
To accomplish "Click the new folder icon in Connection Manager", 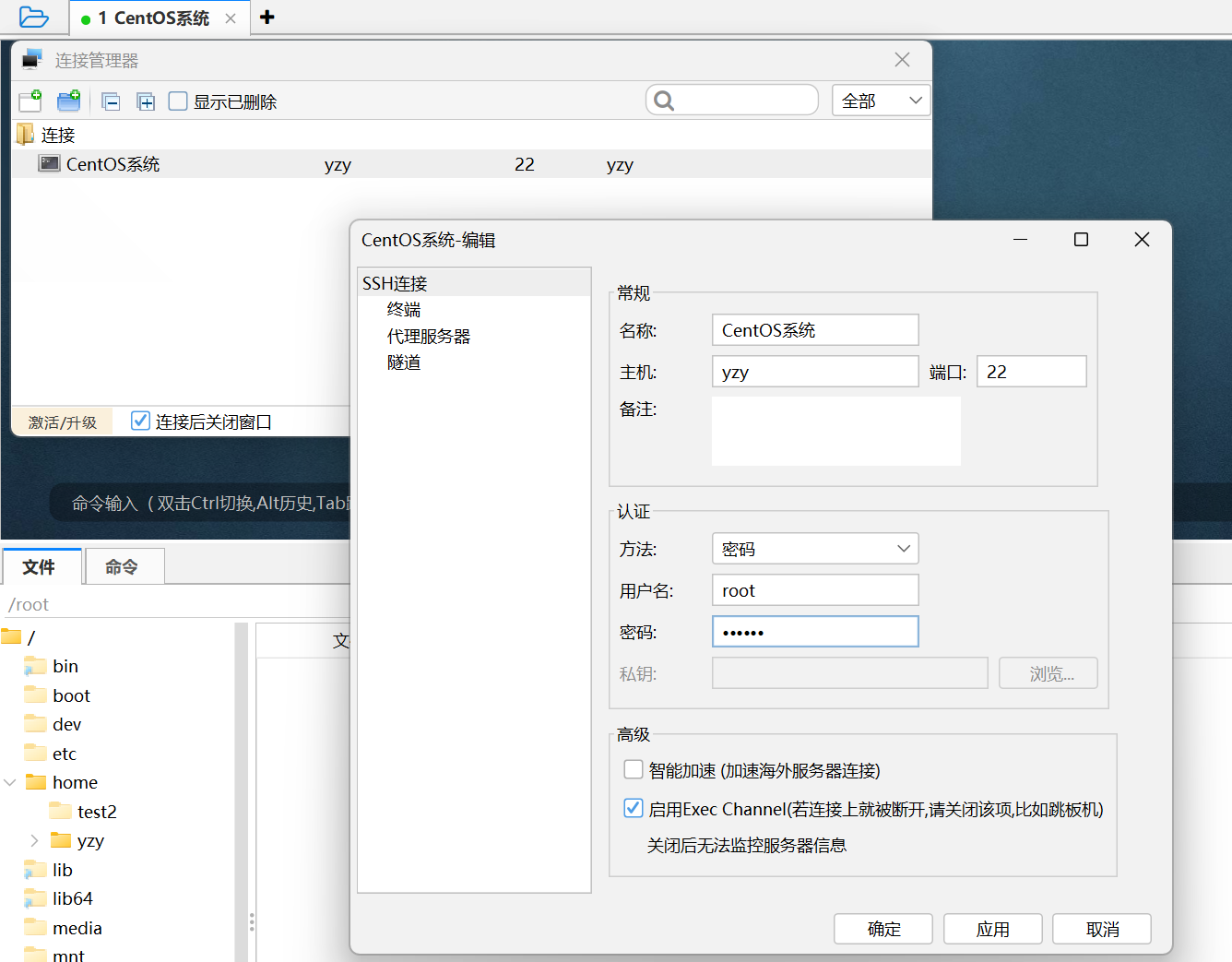I will pyautogui.click(x=69, y=101).
